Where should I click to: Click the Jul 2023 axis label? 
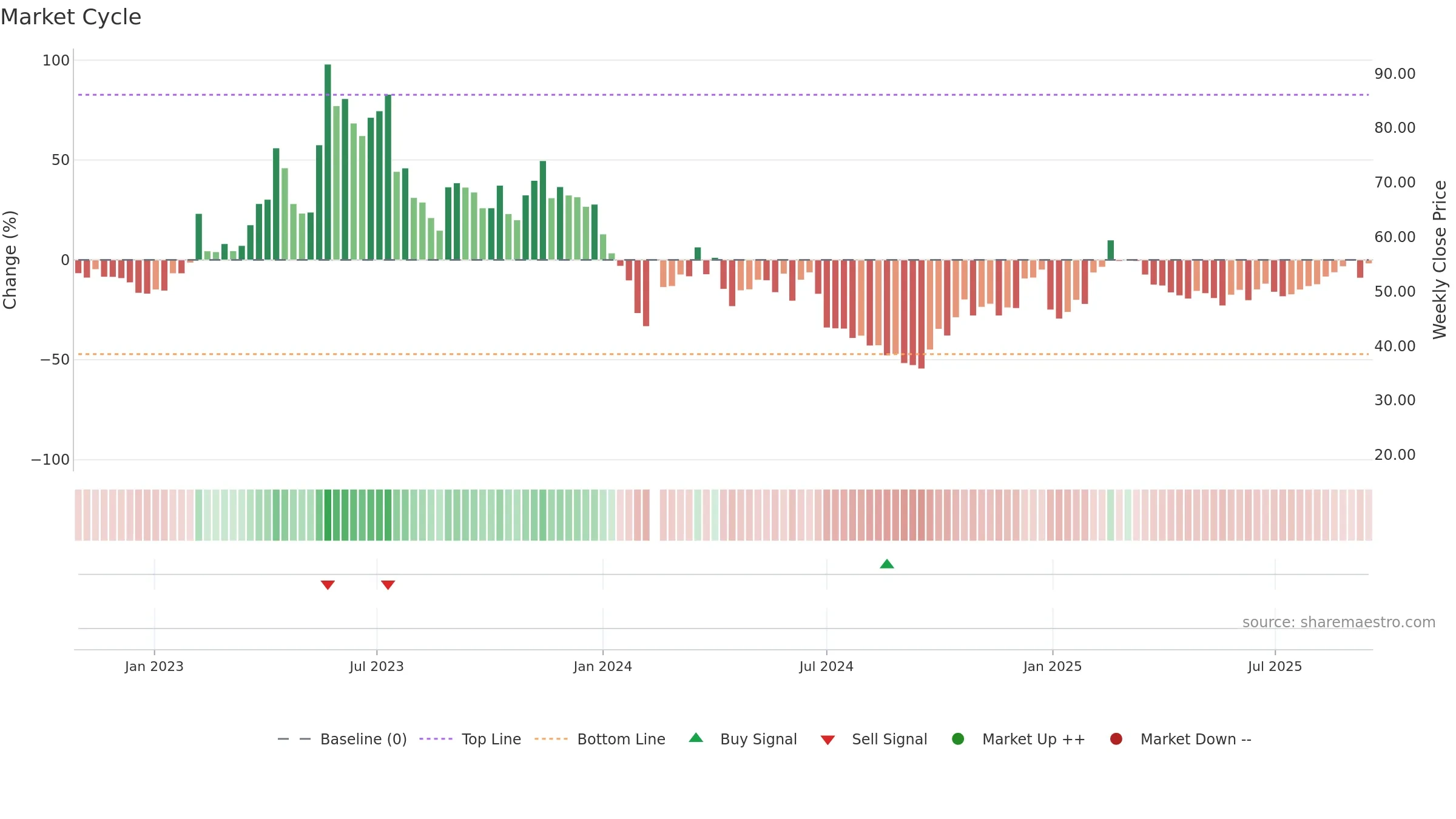[x=376, y=666]
